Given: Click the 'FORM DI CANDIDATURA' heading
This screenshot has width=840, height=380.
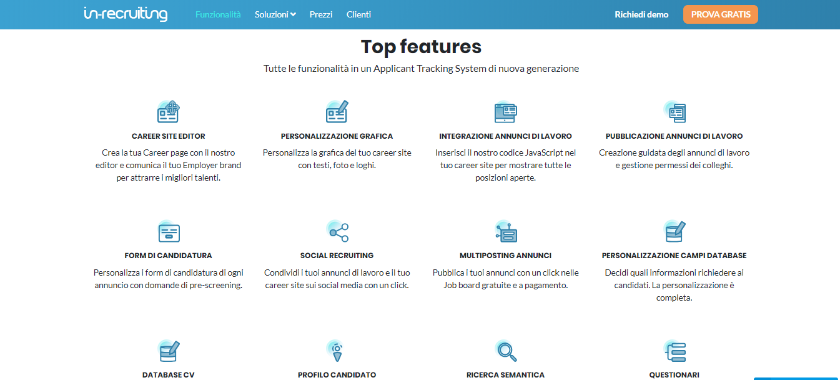Looking at the screenshot, I should pyautogui.click(x=168, y=255).
